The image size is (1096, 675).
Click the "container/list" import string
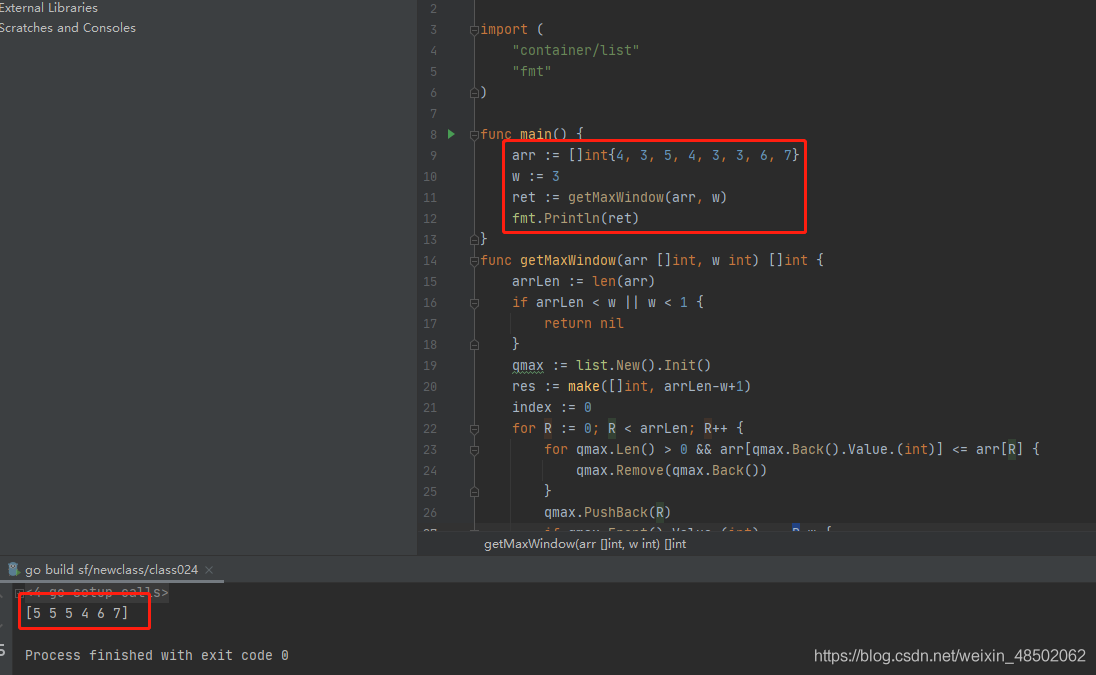coord(575,50)
